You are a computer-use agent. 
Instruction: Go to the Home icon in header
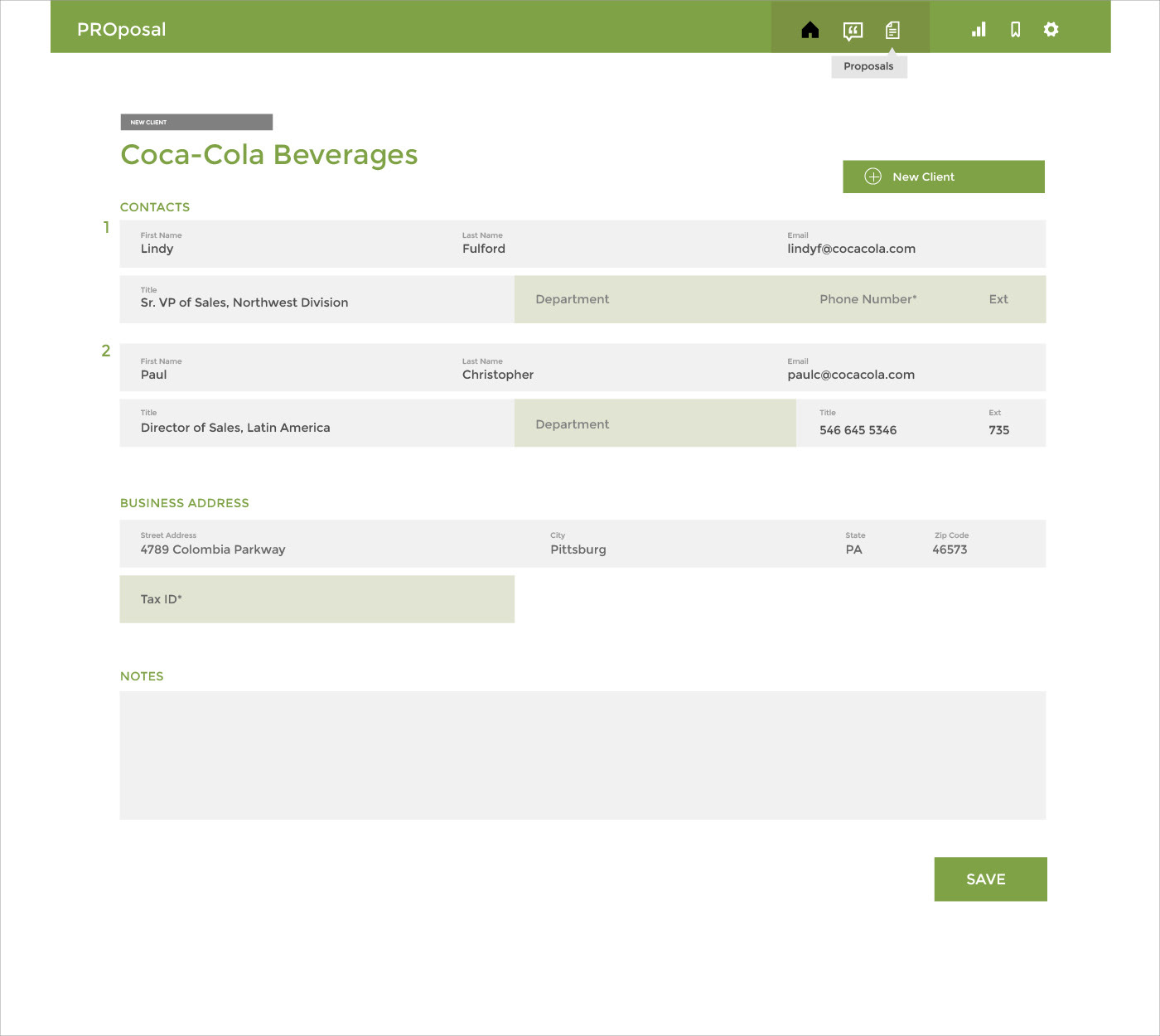pyautogui.click(x=810, y=30)
